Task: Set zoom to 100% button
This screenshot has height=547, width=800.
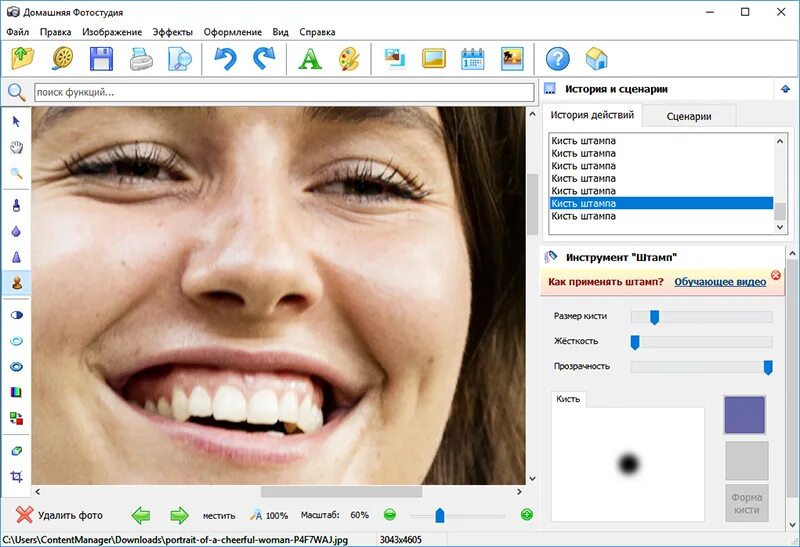Action: click(x=269, y=515)
